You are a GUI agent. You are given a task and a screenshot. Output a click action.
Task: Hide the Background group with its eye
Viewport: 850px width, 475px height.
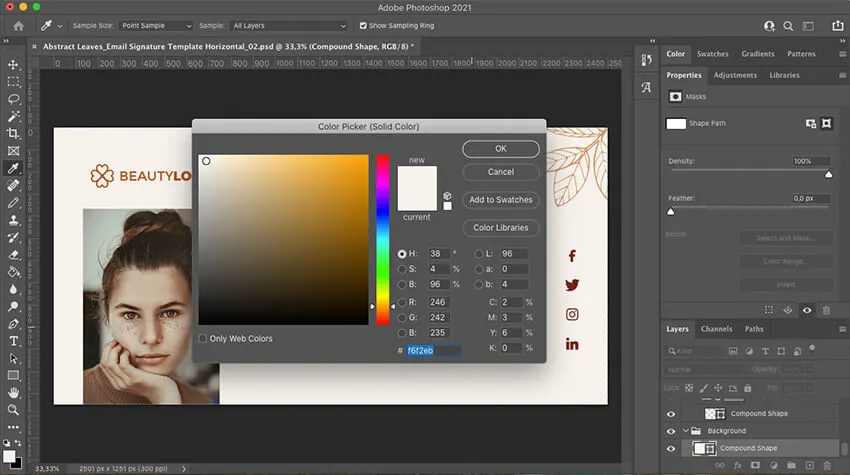pyautogui.click(x=671, y=431)
